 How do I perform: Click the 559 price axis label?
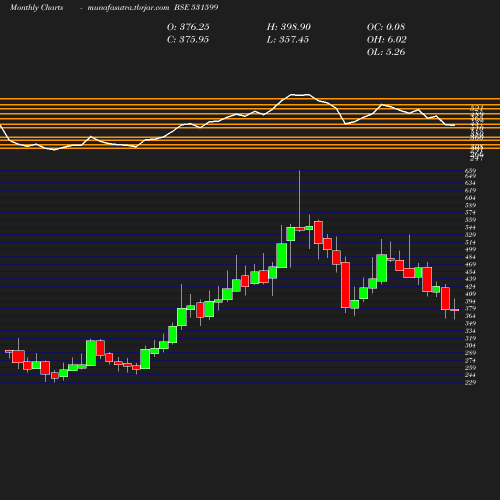[x=470, y=220]
